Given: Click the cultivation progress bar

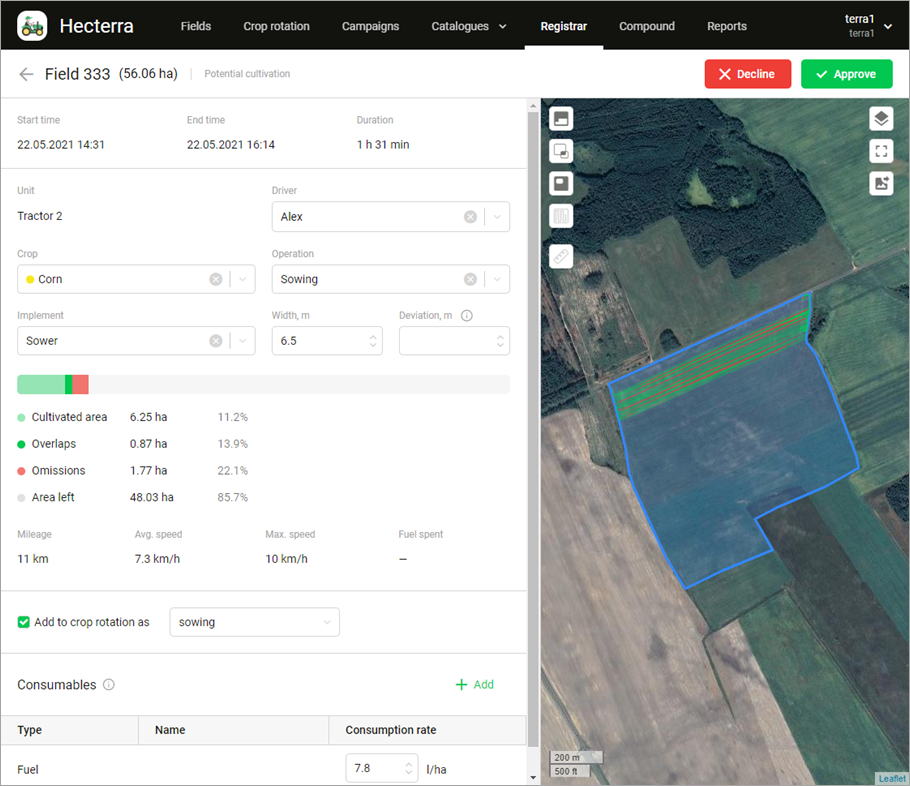Looking at the screenshot, I should click(x=263, y=384).
